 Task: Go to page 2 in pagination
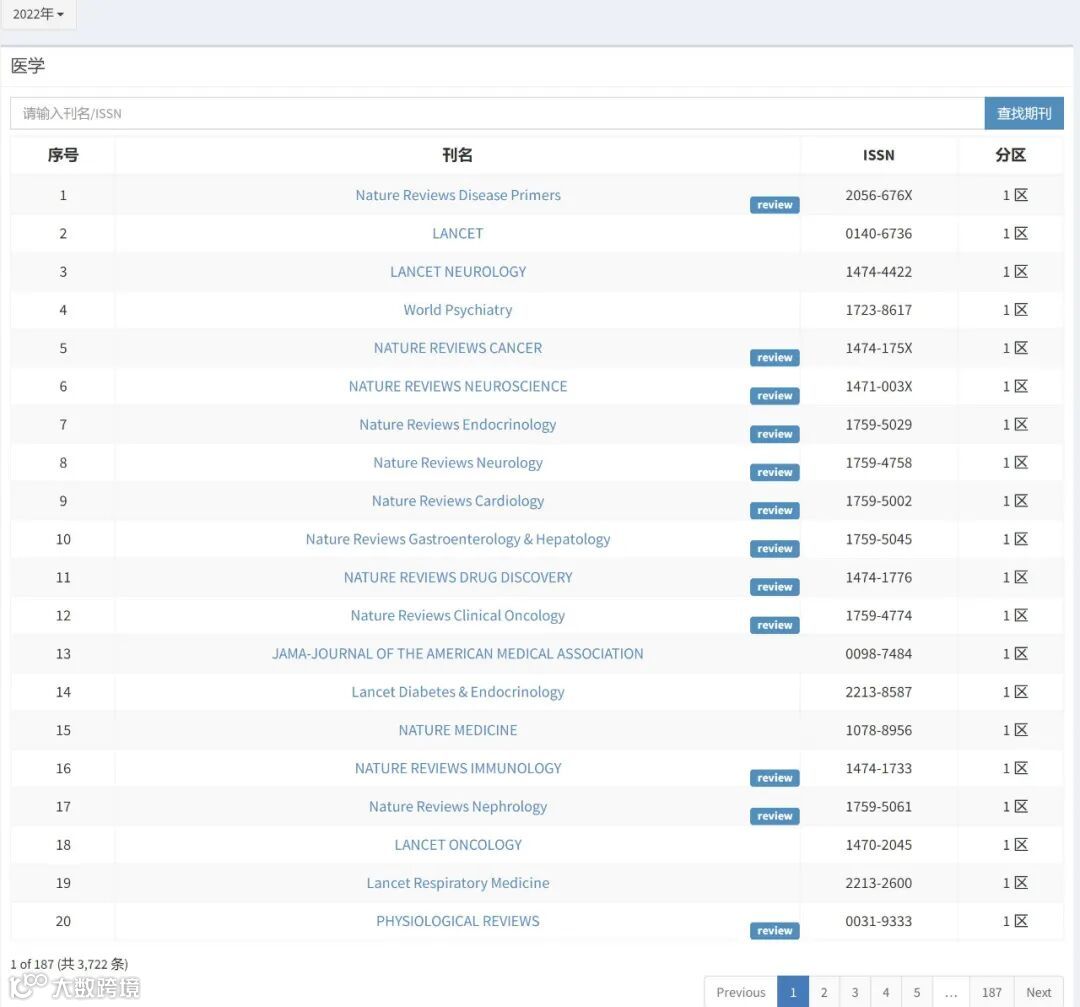click(824, 992)
